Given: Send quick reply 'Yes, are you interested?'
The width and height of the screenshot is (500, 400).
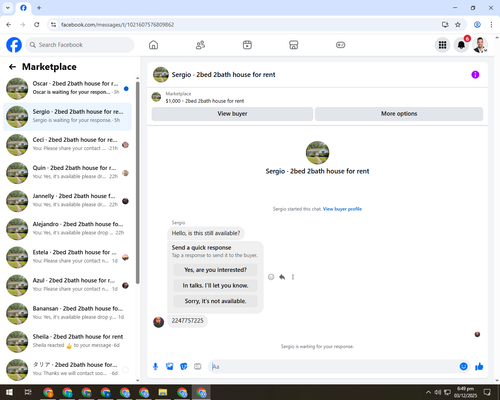Looking at the screenshot, I should point(215,270).
